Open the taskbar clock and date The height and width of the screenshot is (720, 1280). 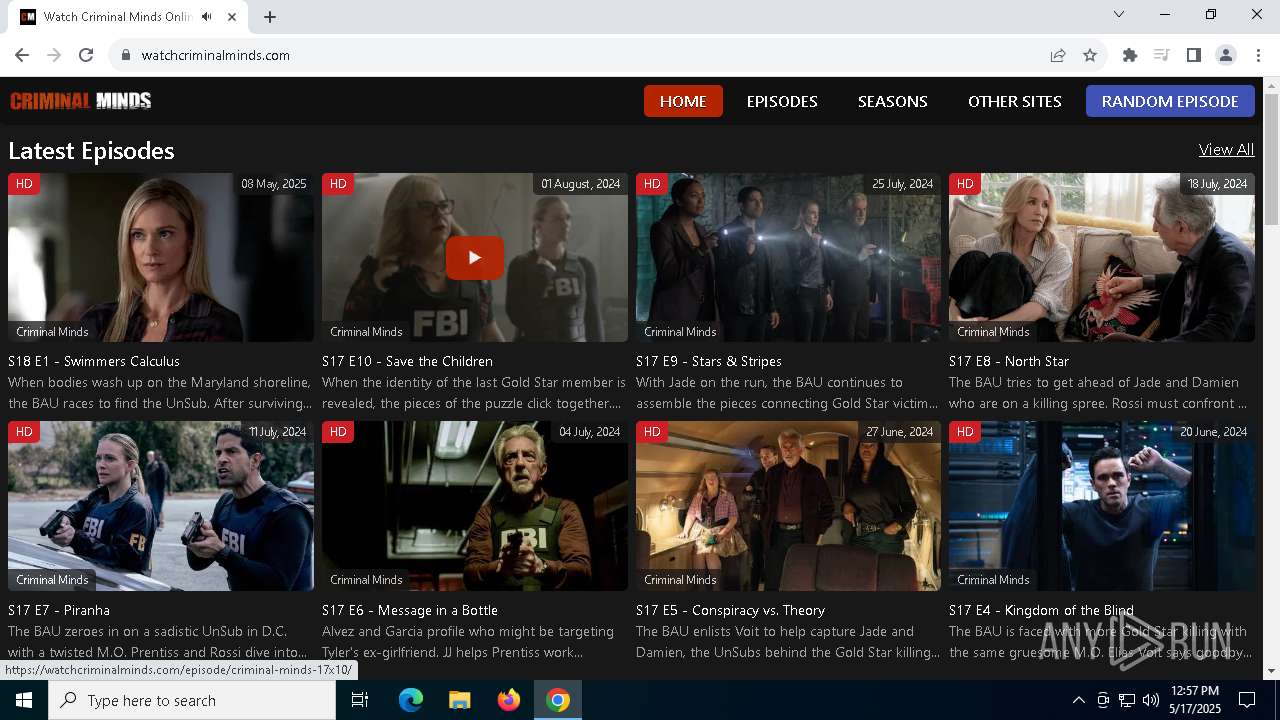(1194, 700)
